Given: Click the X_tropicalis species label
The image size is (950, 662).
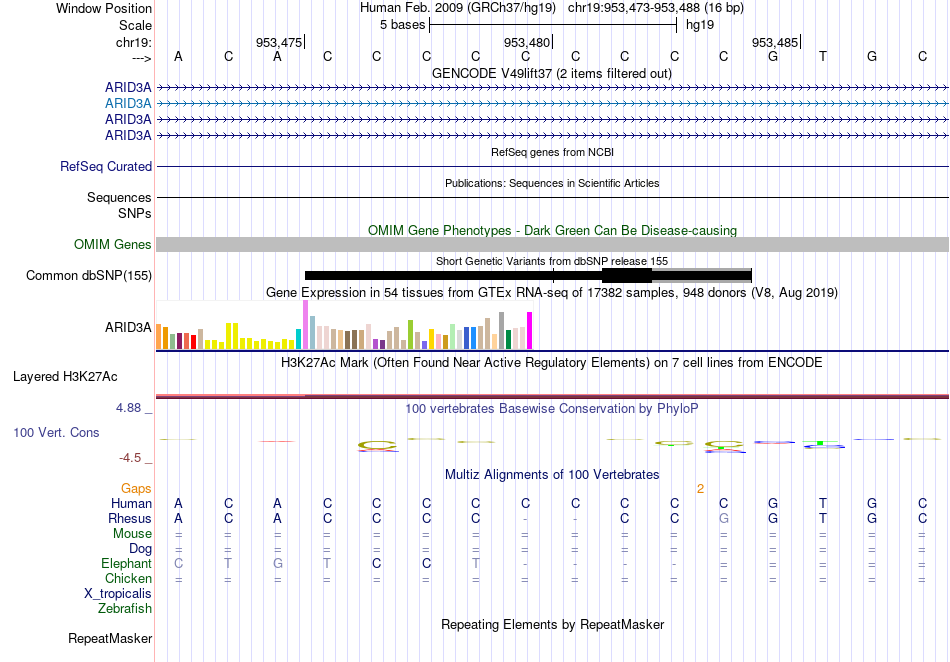Looking at the screenshot, I should point(118,594).
